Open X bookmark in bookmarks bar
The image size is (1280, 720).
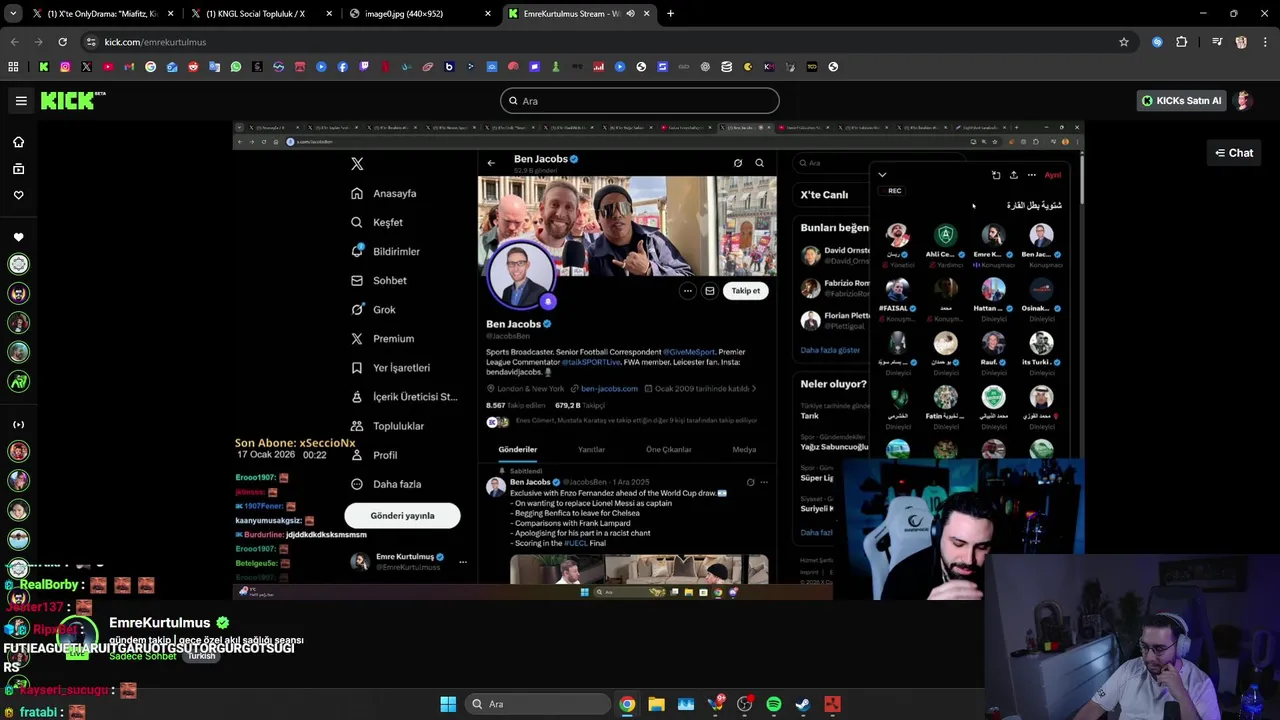(x=86, y=67)
